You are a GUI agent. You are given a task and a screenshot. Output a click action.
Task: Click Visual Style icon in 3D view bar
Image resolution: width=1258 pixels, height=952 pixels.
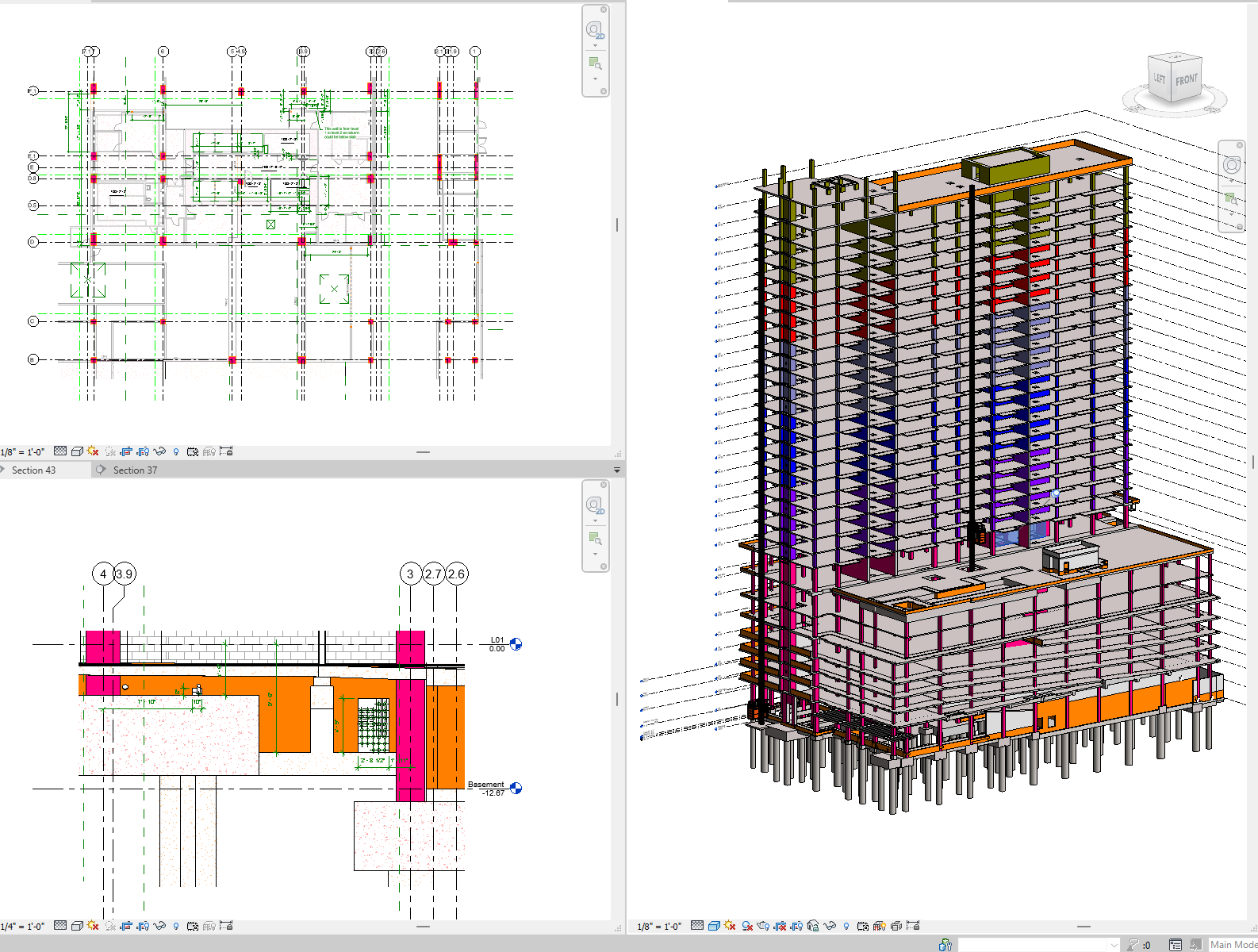click(x=714, y=926)
